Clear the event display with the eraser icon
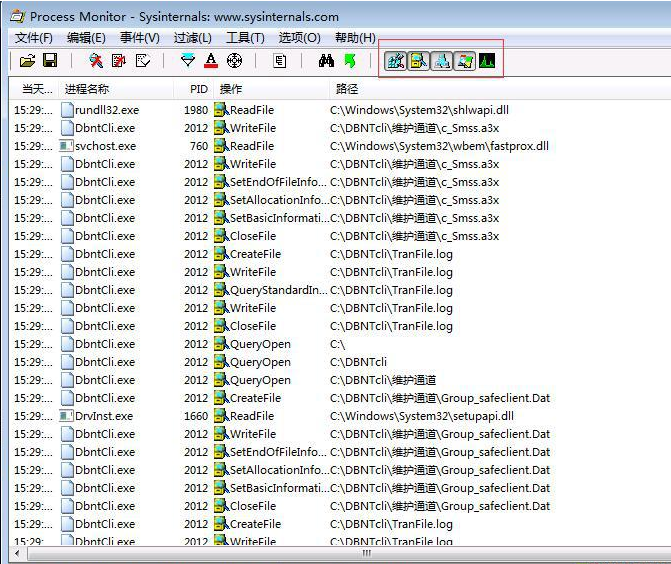This screenshot has width=671, height=564. pyautogui.click(x=143, y=61)
